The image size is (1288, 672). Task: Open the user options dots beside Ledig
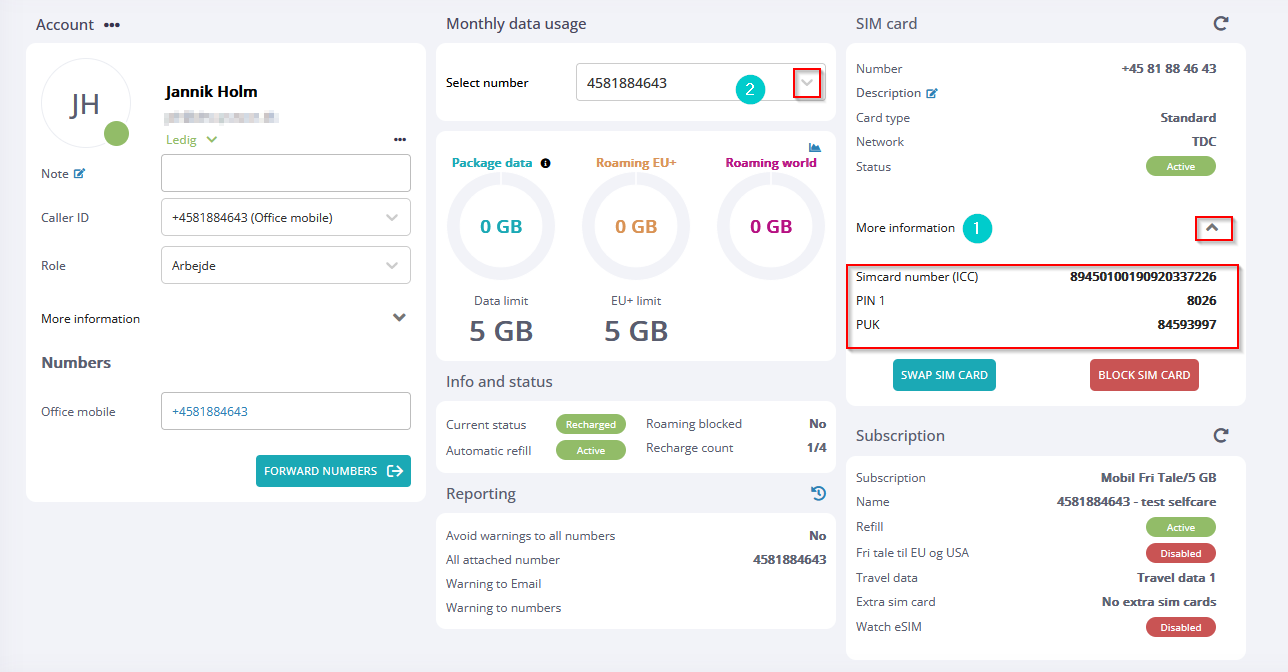[400, 140]
